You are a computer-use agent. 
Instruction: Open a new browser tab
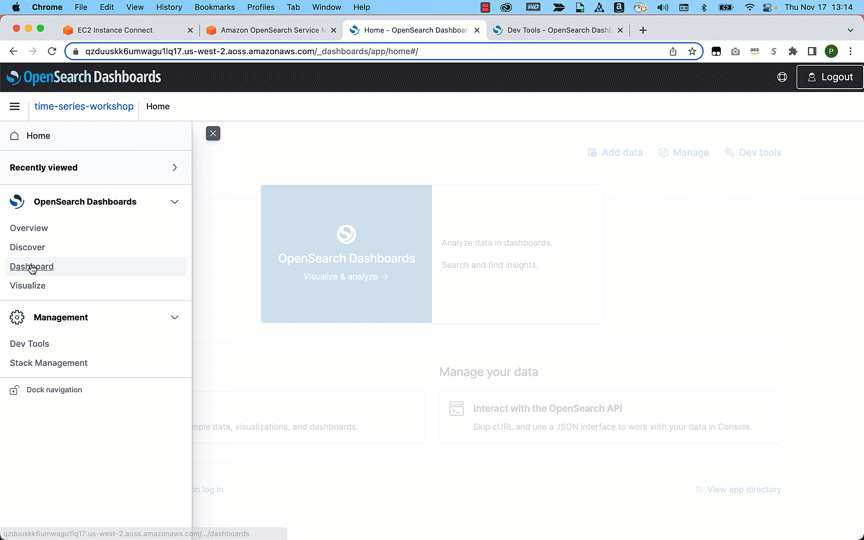642,30
